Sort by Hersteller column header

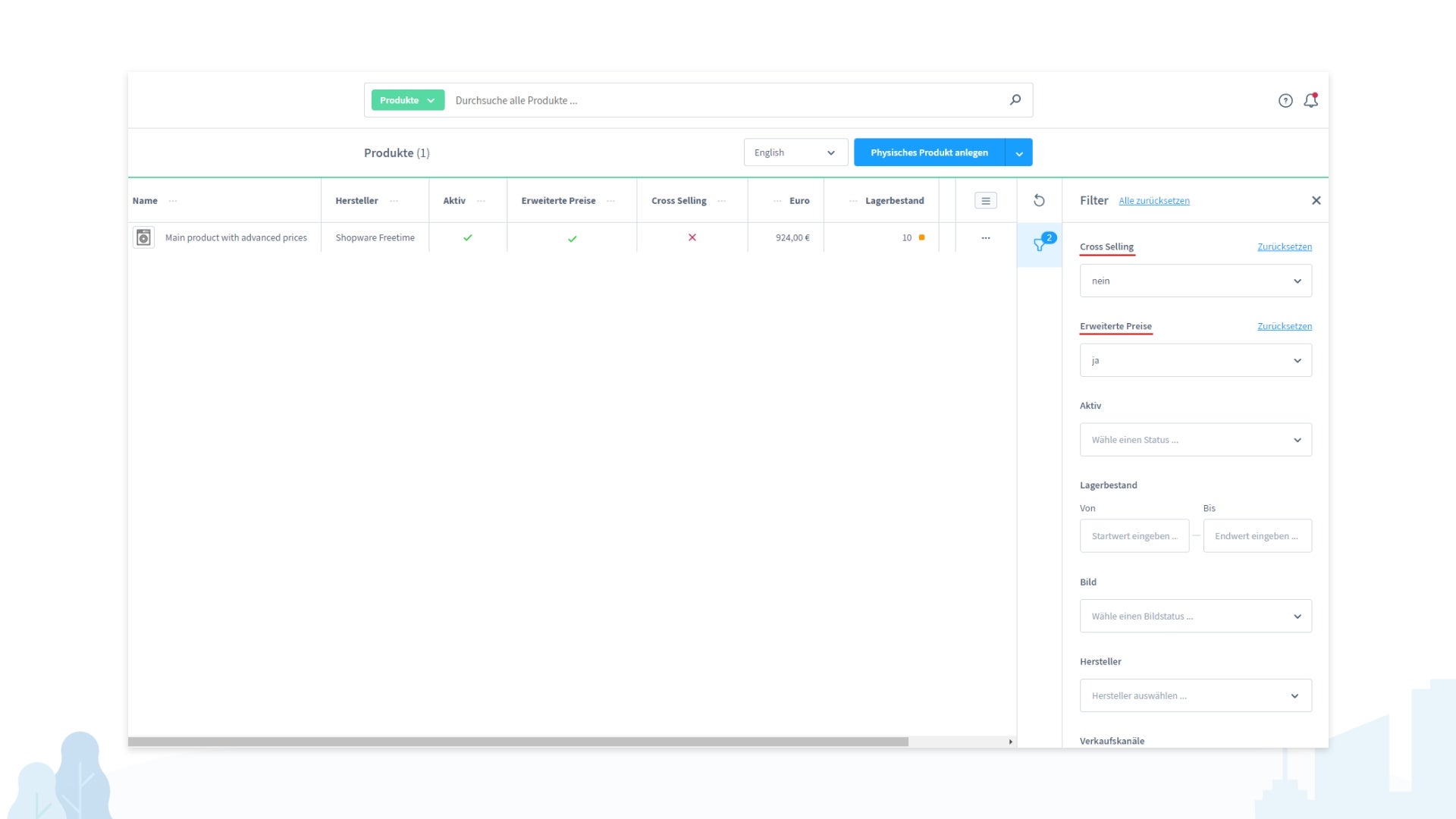coord(356,201)
